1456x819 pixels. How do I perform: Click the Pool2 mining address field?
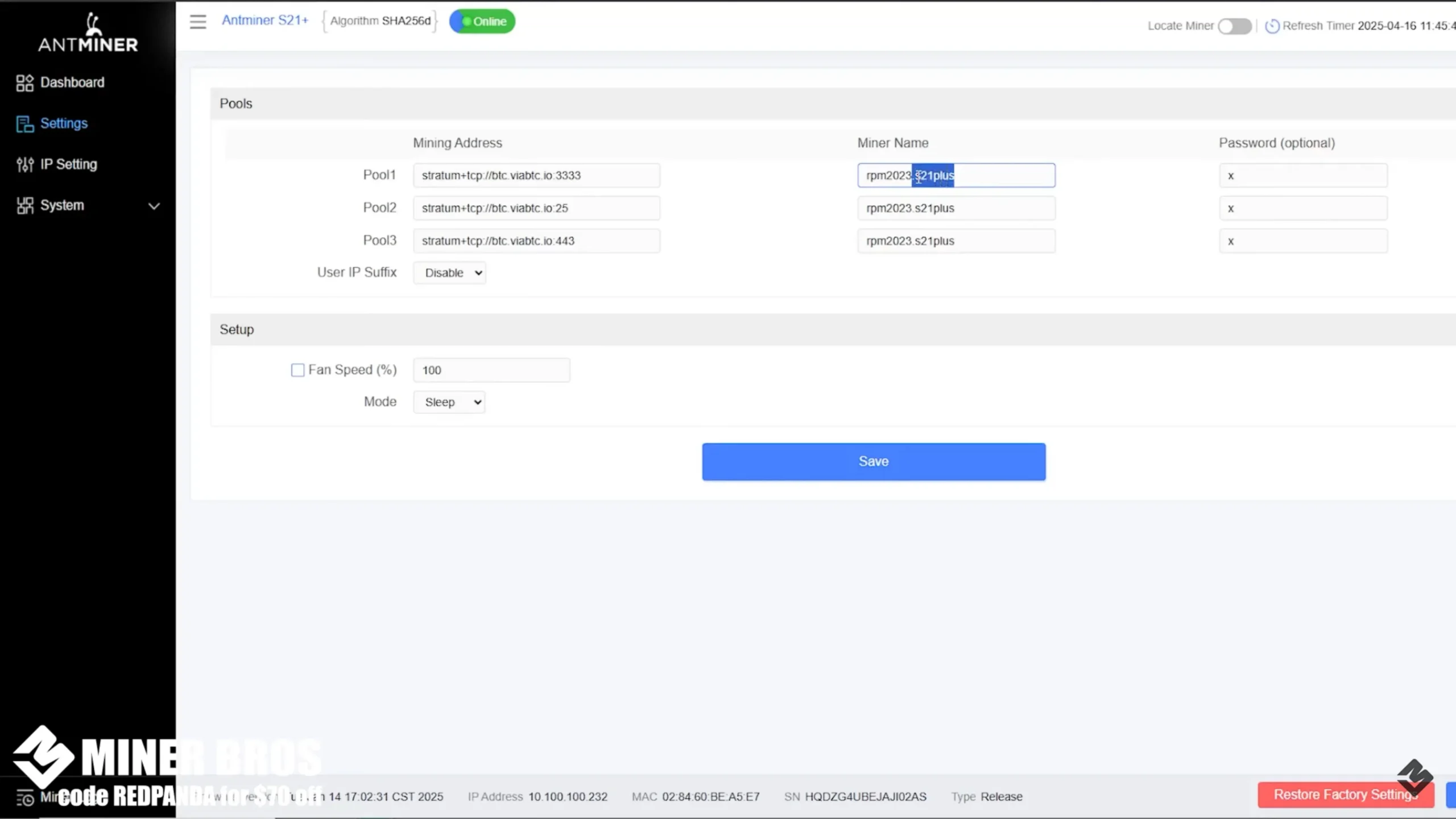click(x=536, y=208)
